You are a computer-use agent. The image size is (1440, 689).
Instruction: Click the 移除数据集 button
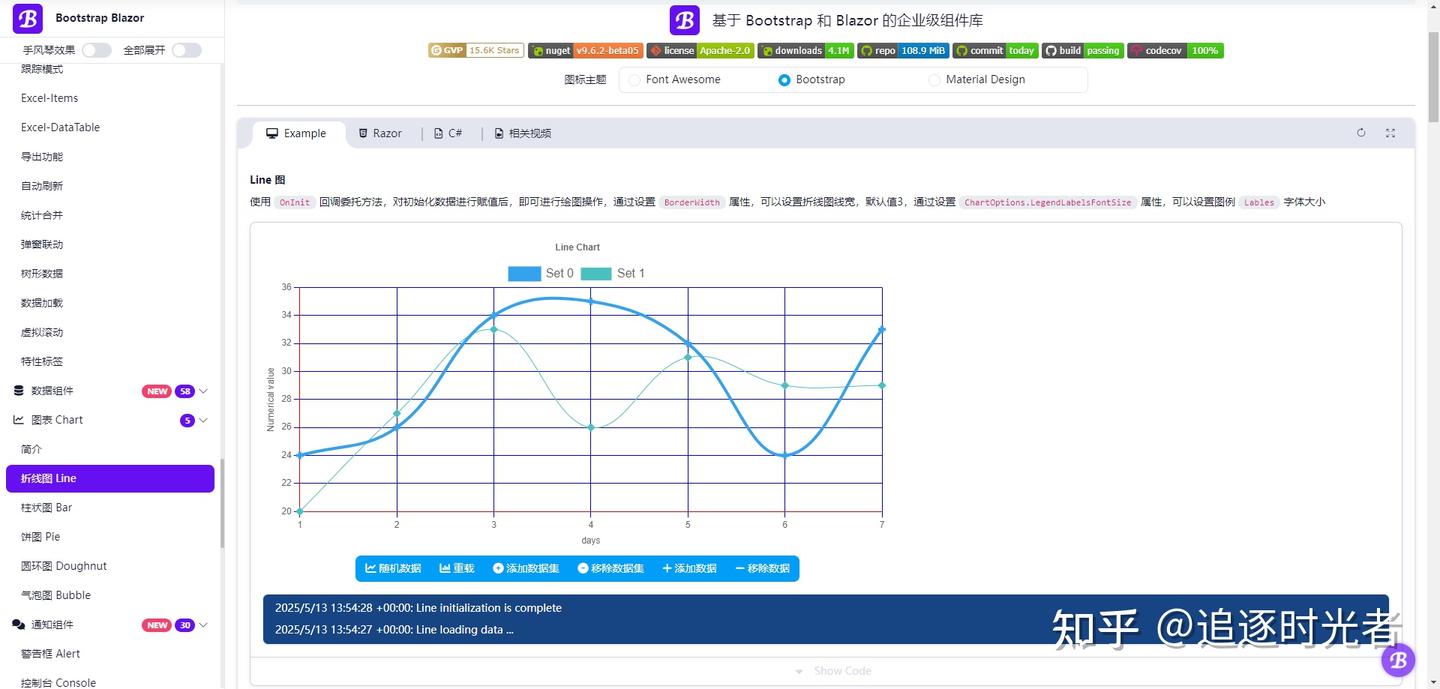click(611, 568)
